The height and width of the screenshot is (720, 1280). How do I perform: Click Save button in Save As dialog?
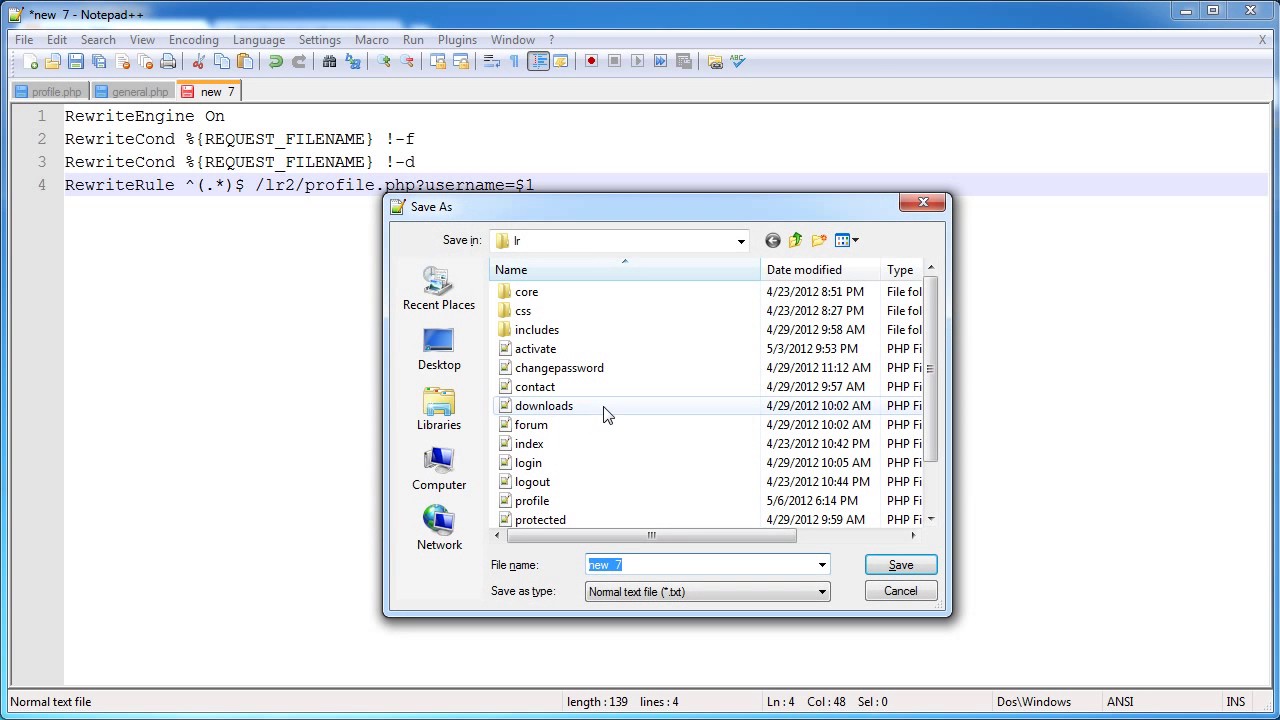901,565
